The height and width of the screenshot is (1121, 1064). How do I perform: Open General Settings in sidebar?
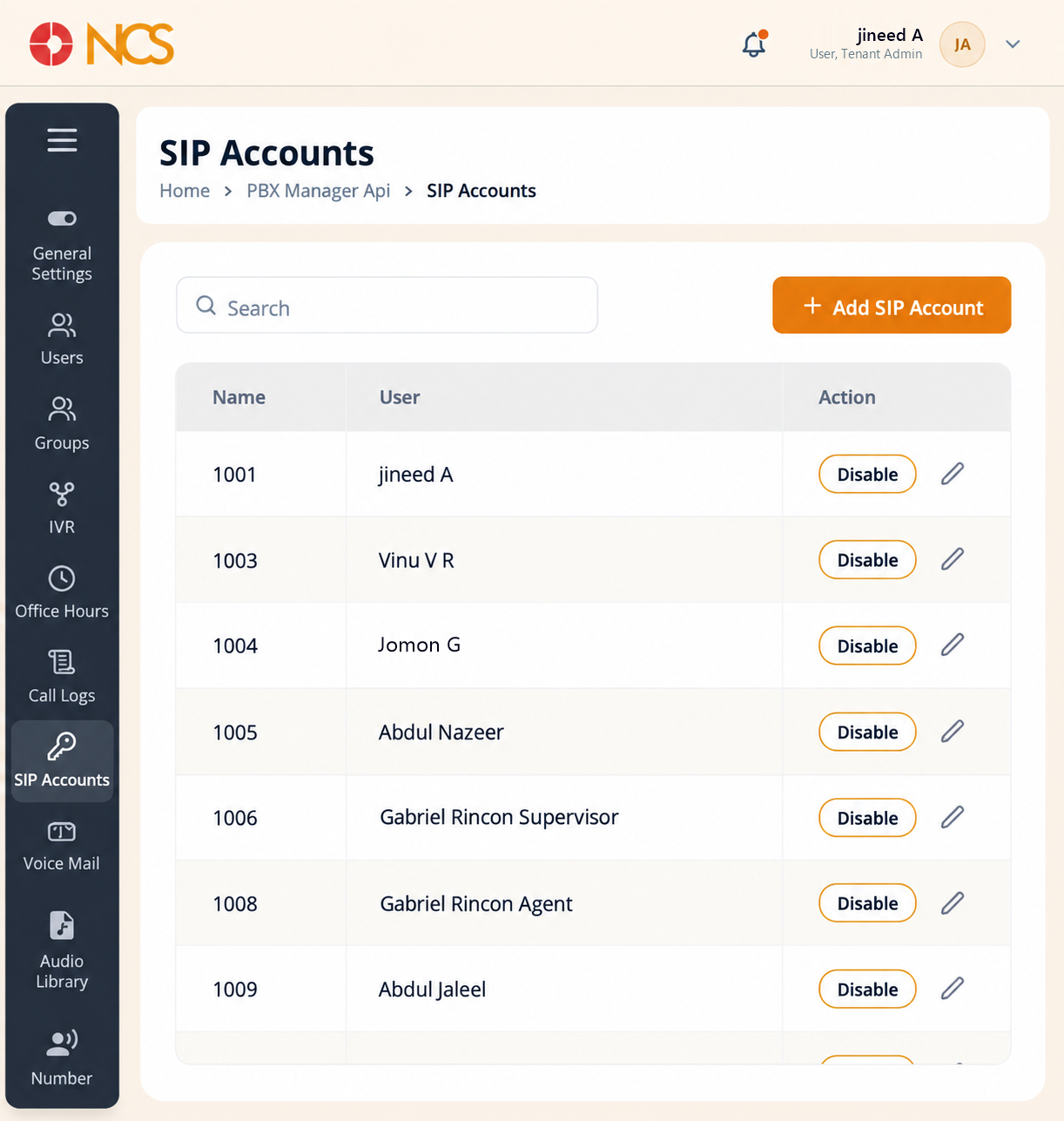(62, 246)
